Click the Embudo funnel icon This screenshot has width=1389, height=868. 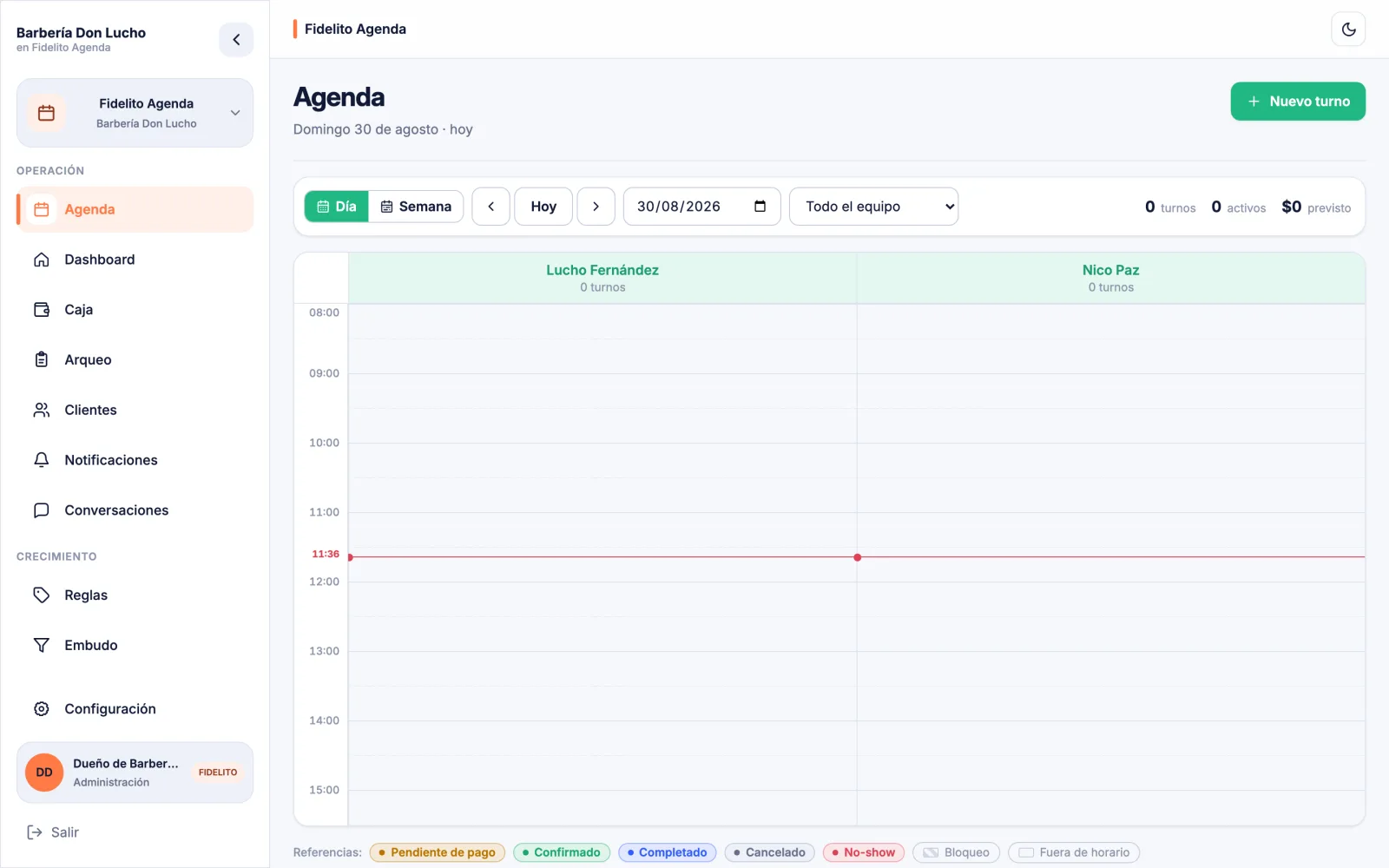click(42, 645)
